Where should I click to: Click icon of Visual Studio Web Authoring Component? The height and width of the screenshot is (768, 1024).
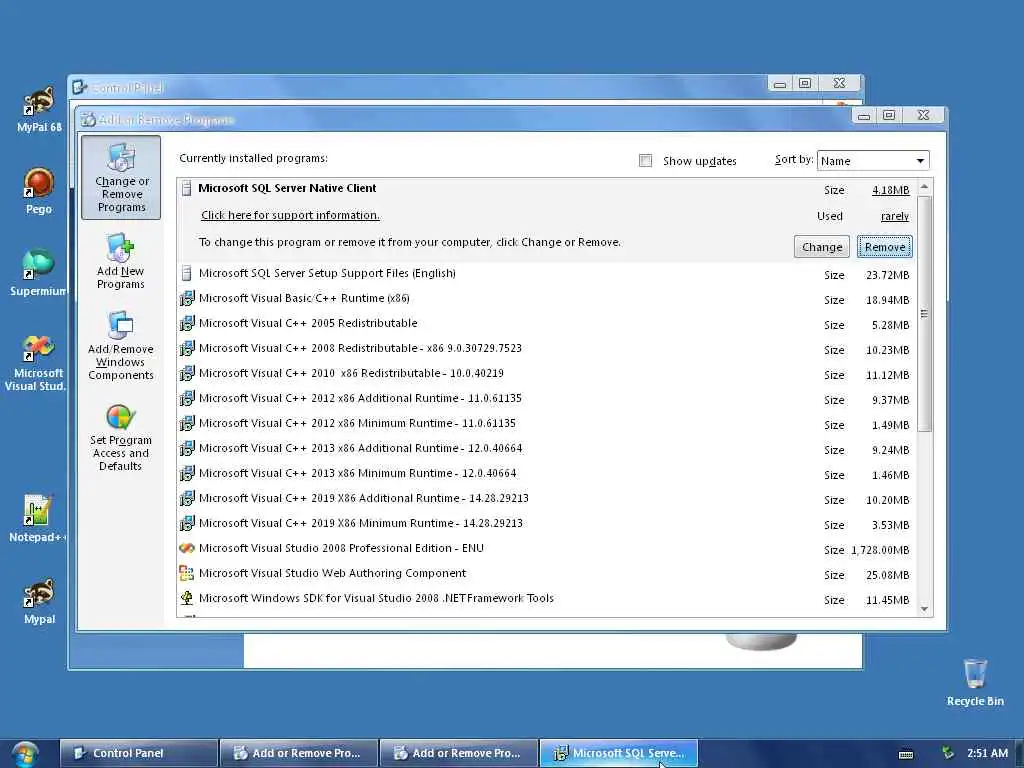pos(187,573)
